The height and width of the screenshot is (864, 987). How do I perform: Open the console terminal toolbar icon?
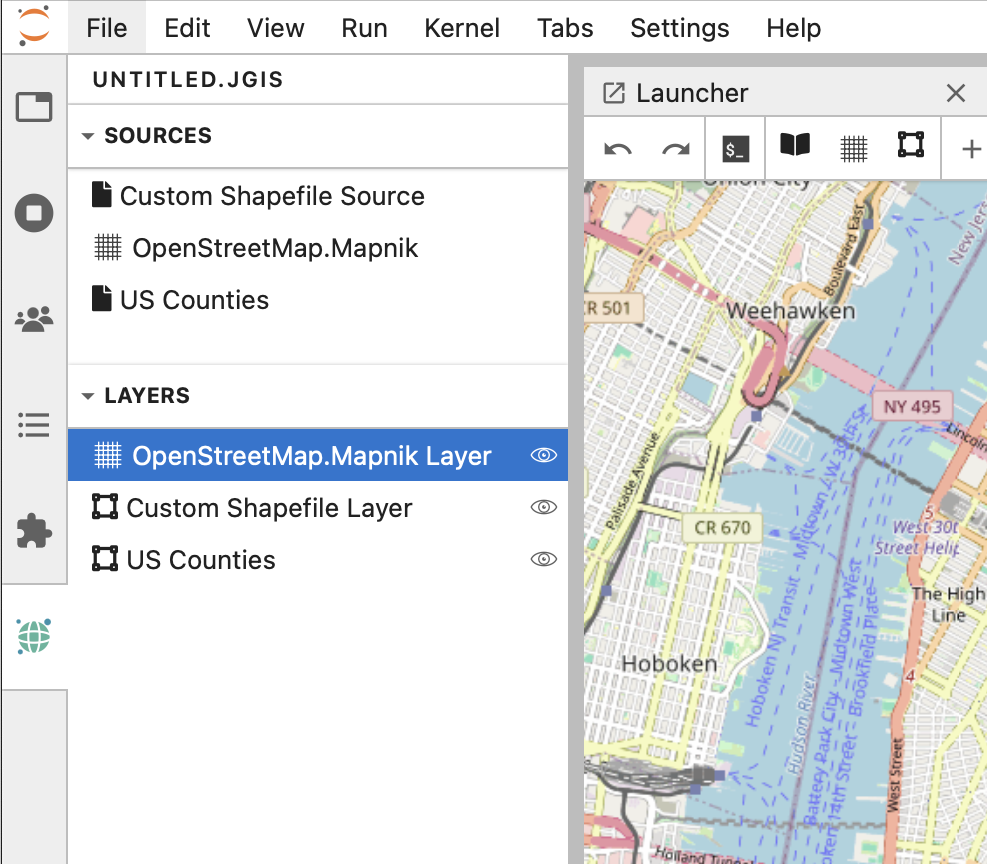click(x=735, y=149)
